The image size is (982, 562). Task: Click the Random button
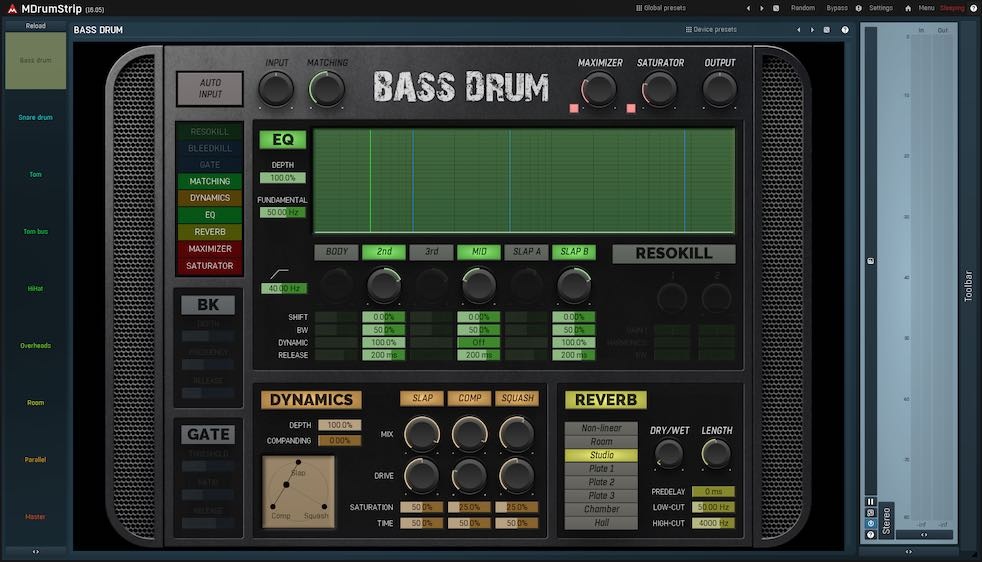point(802,8)
